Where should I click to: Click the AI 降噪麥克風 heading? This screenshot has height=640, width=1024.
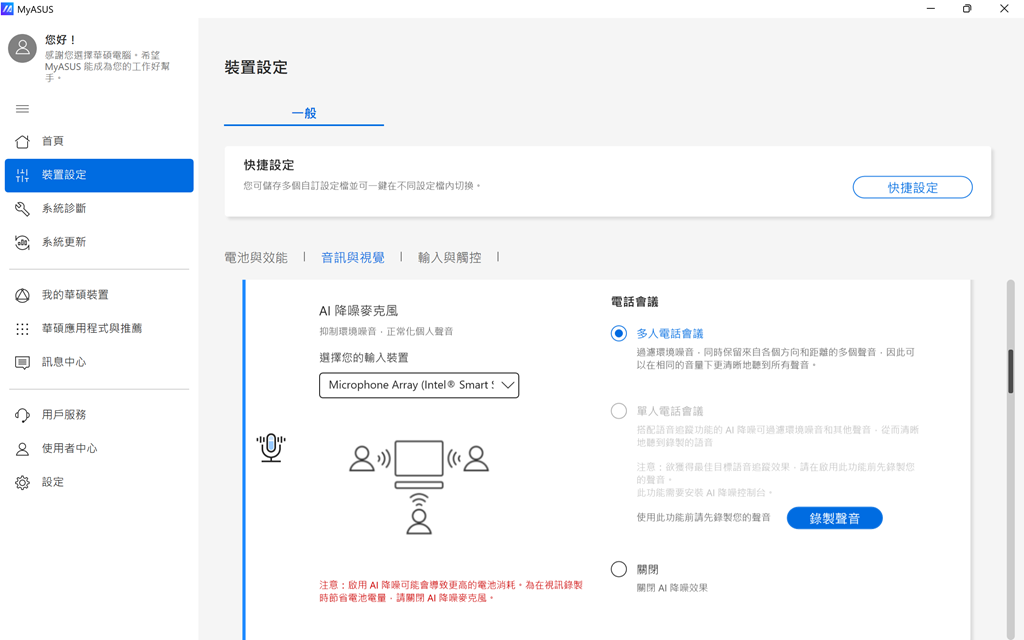coord(358,311)
